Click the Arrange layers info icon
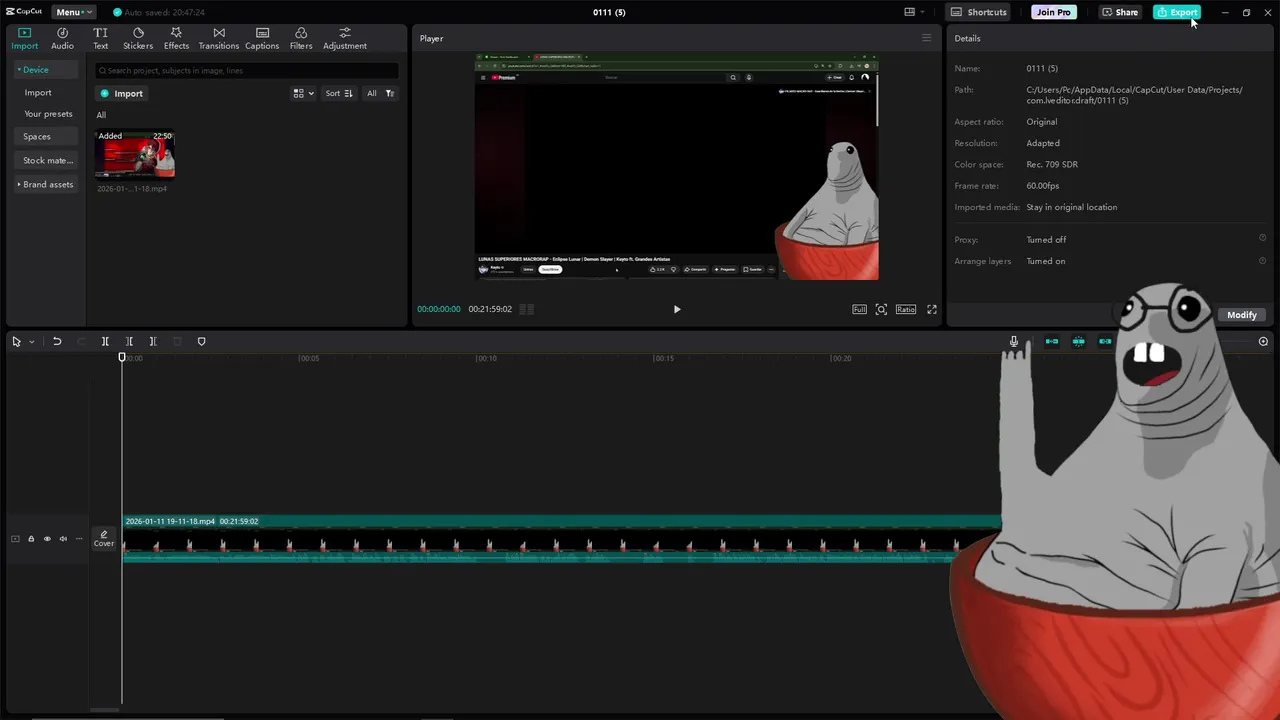The image size is (1280, 720). pos(1262,260)
